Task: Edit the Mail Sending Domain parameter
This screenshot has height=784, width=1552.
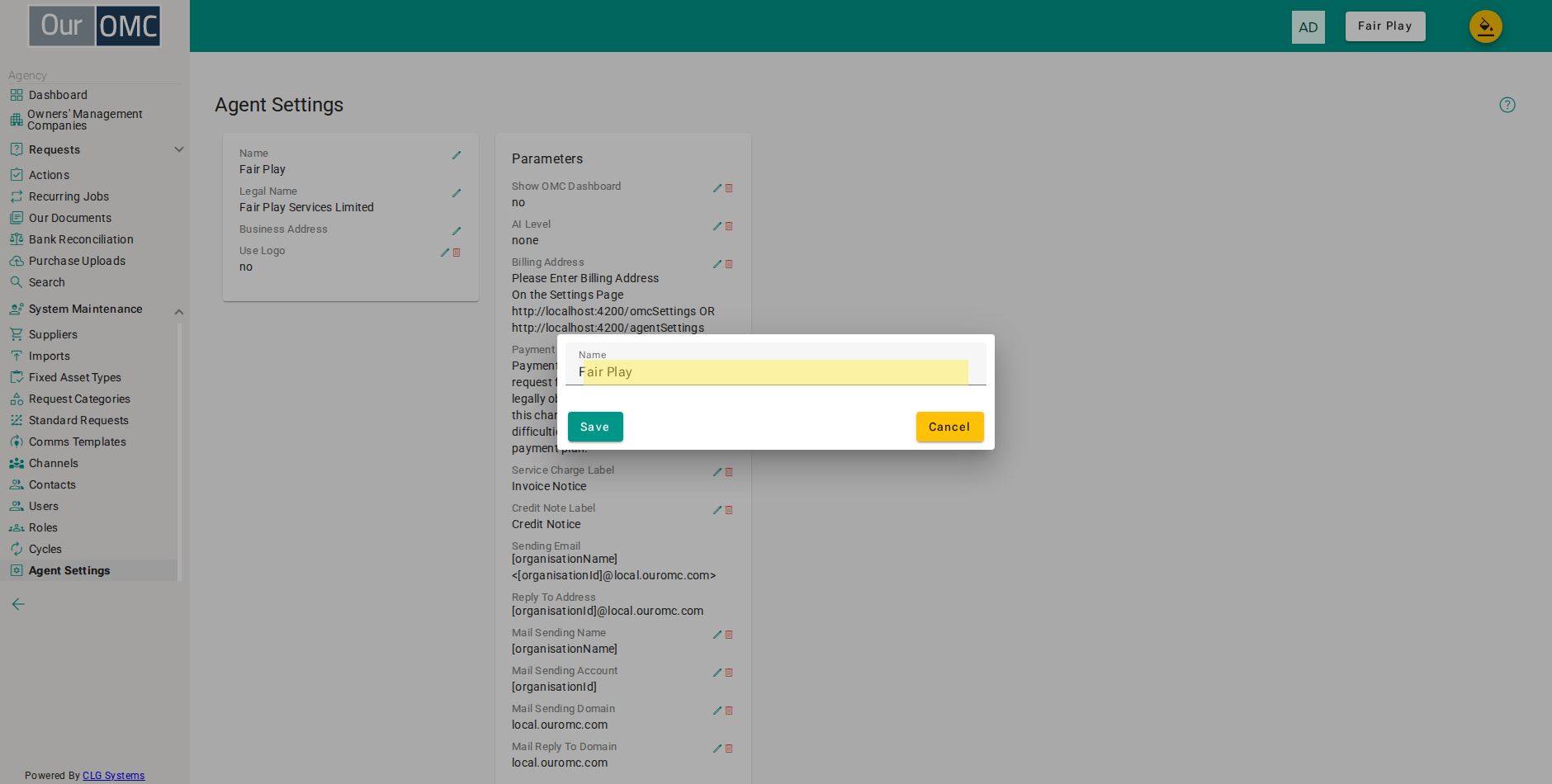Action: pyautogui.click(x=717, y=711)
